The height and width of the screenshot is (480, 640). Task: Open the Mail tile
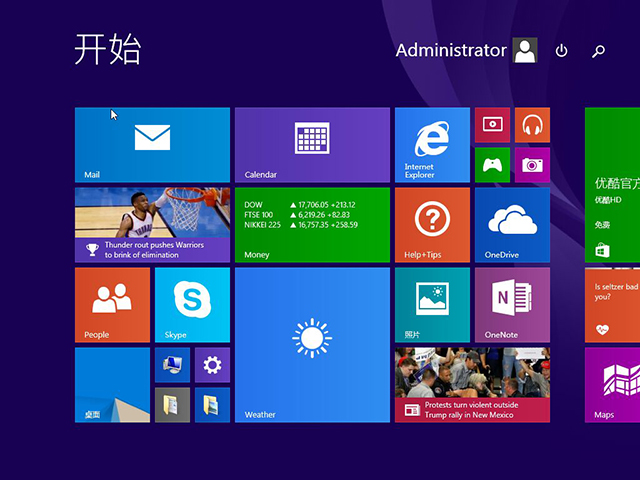pyautogui.click(x=152, y=145)
